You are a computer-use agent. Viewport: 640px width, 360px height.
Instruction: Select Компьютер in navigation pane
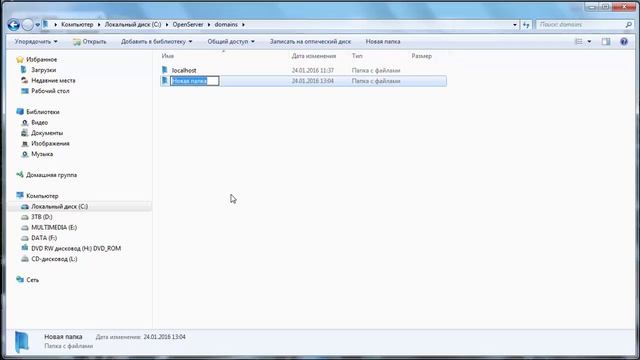[42, 196]
